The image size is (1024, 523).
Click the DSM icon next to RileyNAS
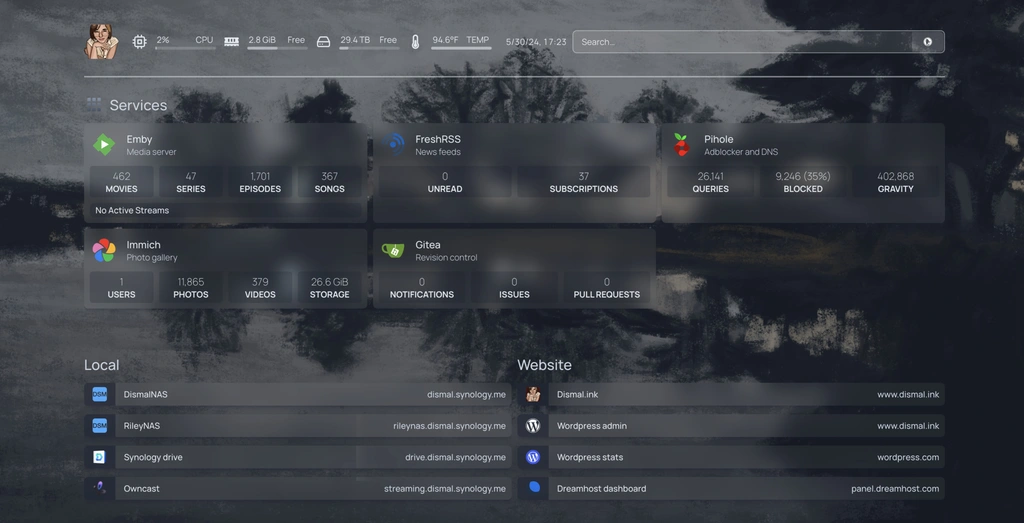click(99, 426)
